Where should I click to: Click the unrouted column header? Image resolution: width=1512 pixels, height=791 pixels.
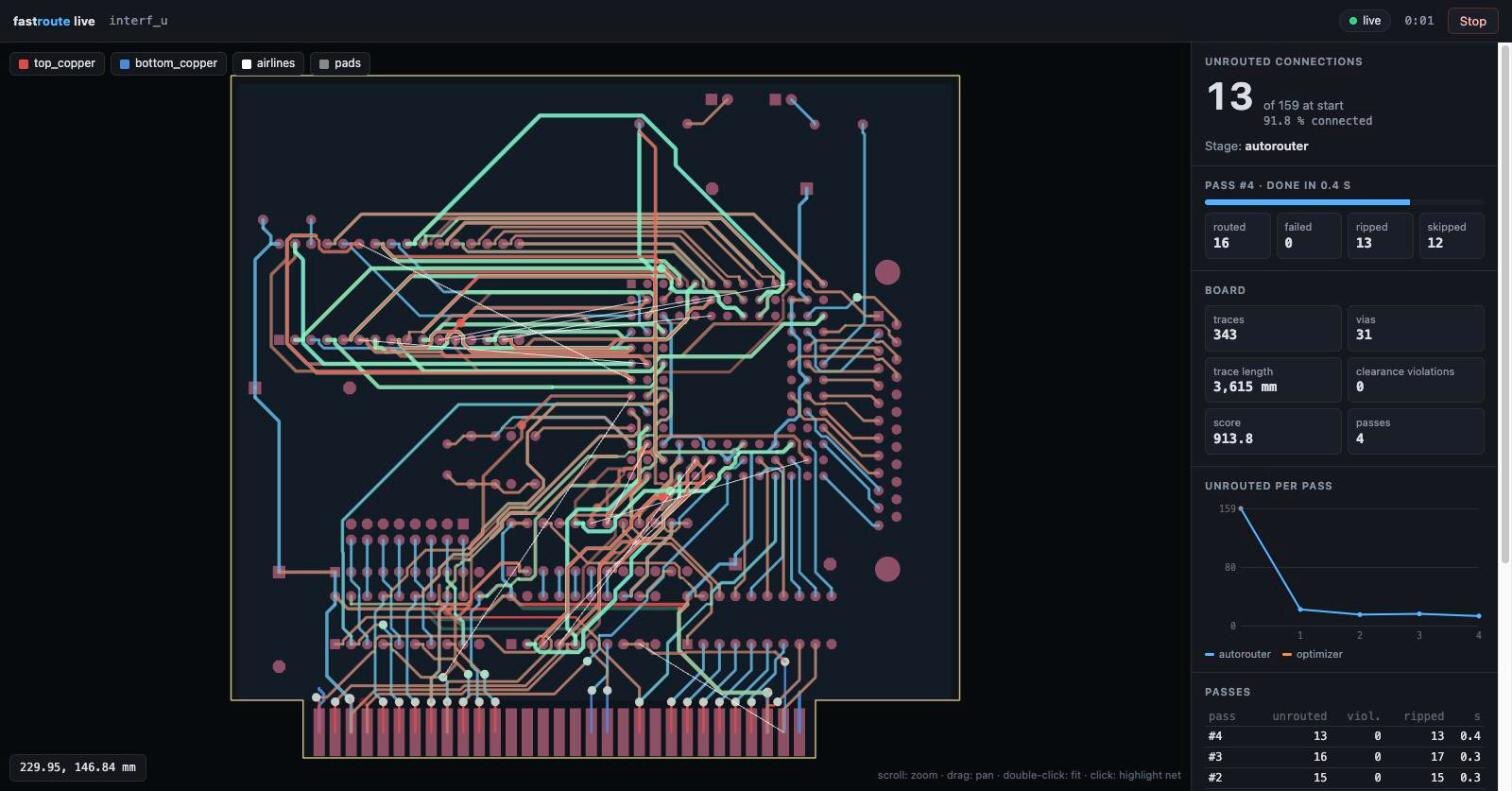[x=1299, y=716]
